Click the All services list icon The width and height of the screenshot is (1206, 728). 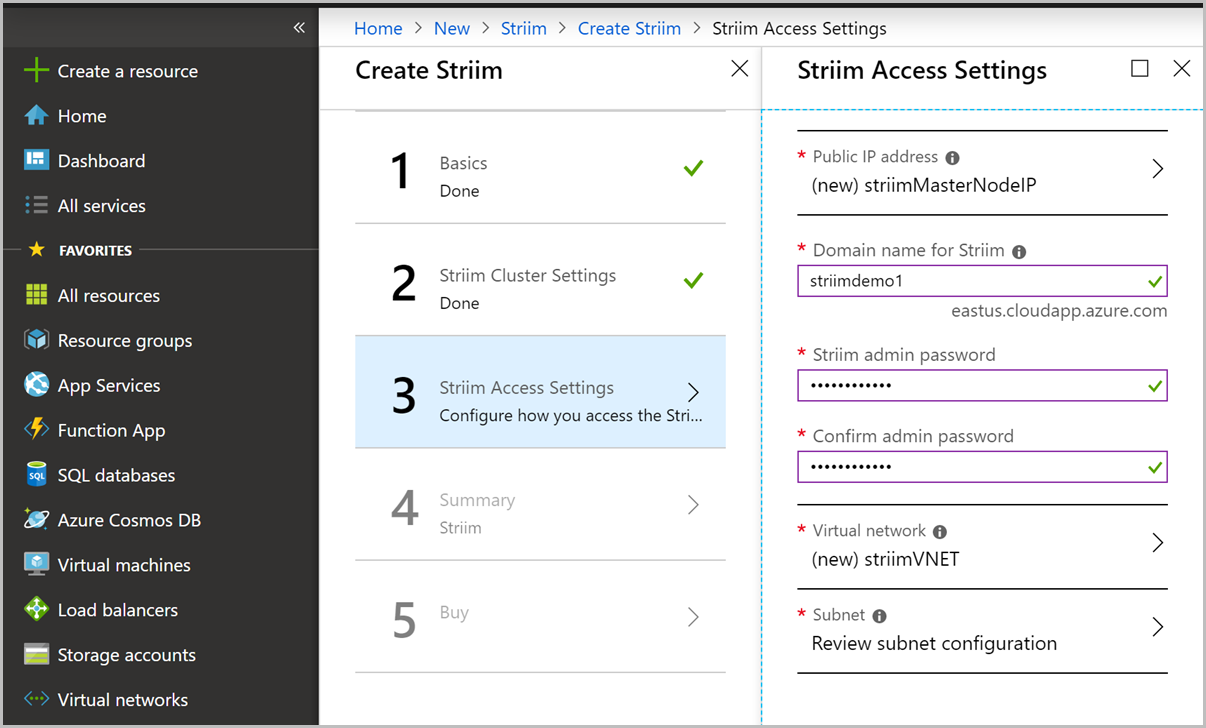point(36,205)
